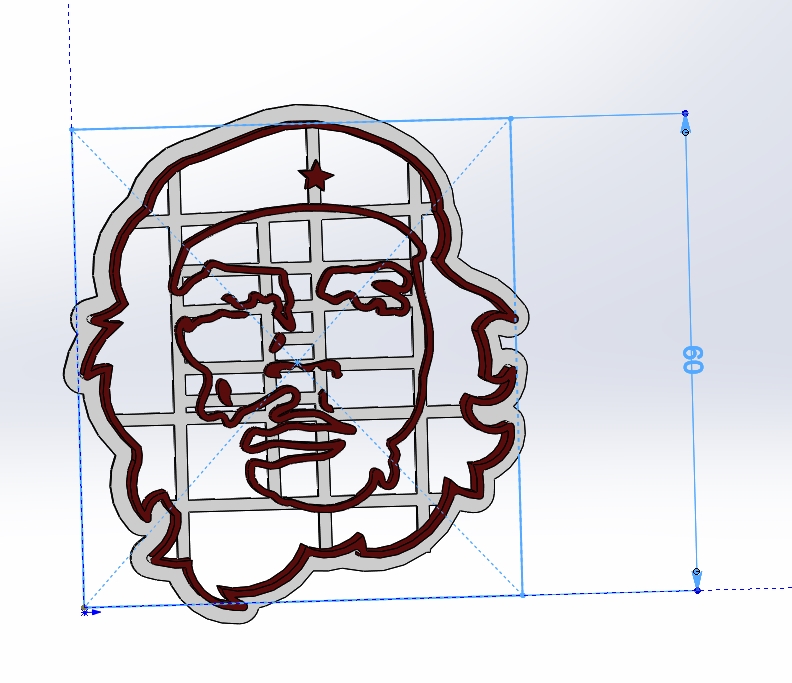Viewport: 792px width, 683px height.
Task: Click the dimension's lower arrowhead handle
Action: [x=697, y=572]
